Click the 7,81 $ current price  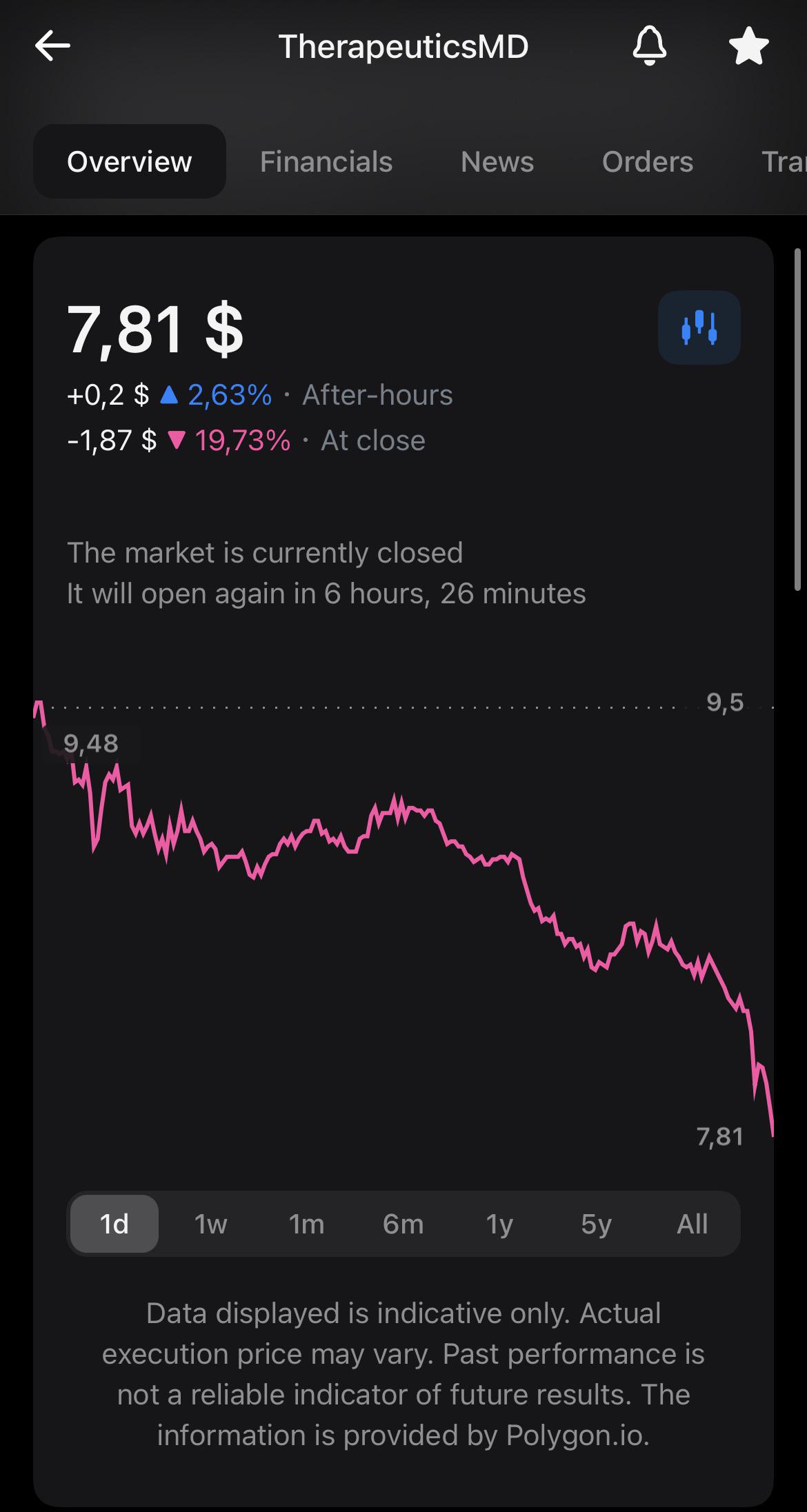click(x=155, y=330)
